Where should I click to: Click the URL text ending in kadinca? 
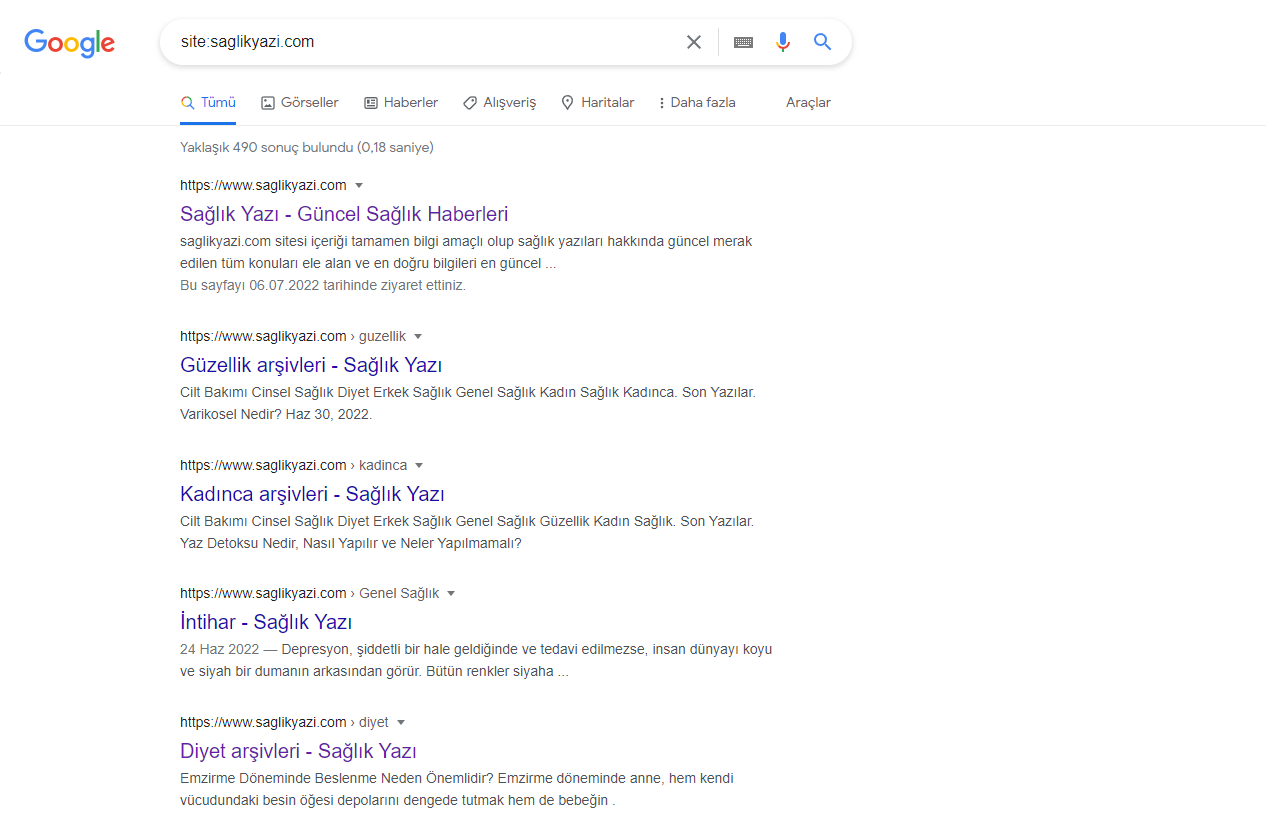(x=294, y=465)
